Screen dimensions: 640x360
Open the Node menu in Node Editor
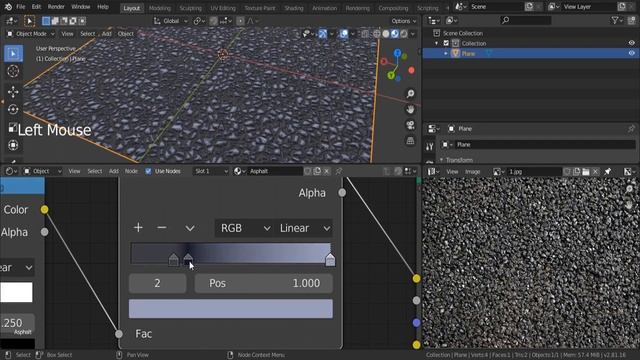131,171
